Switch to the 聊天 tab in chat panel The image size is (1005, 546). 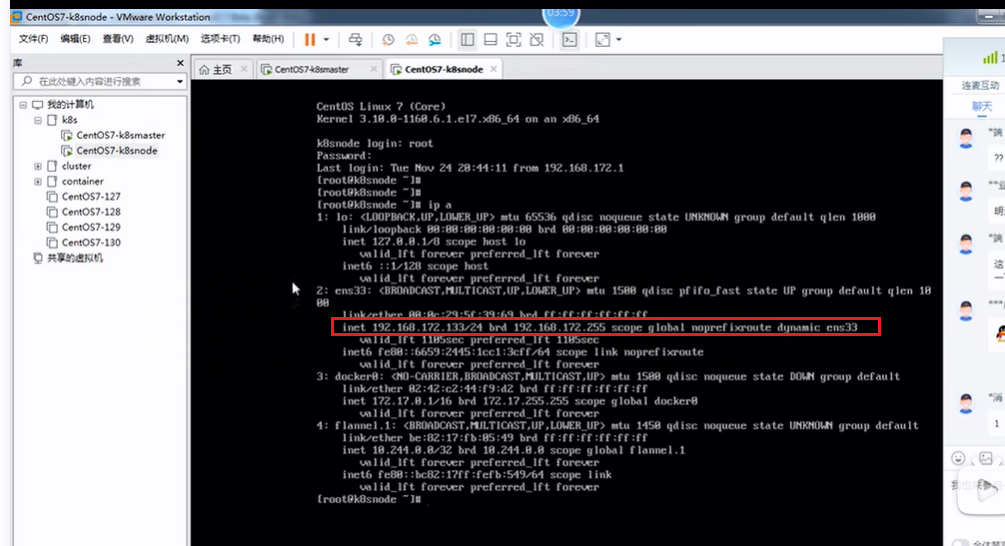pos(981,106)
